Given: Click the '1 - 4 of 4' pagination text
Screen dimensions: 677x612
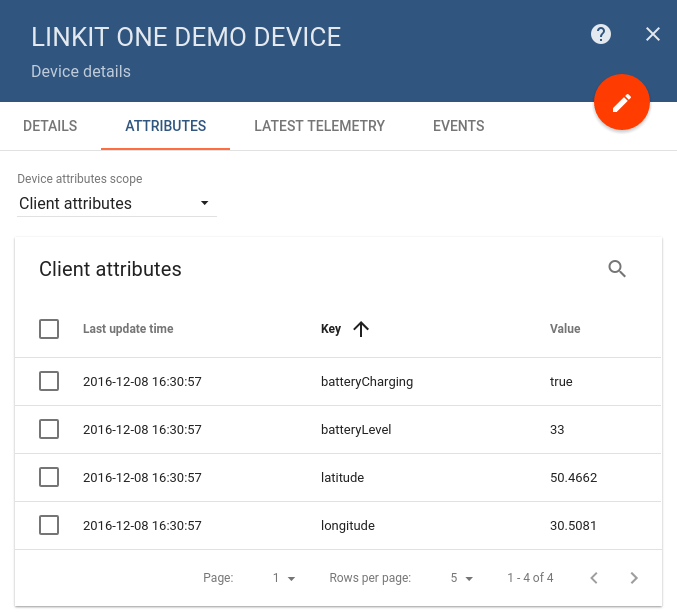Looking at the screenshot, I should pos(530,578).
